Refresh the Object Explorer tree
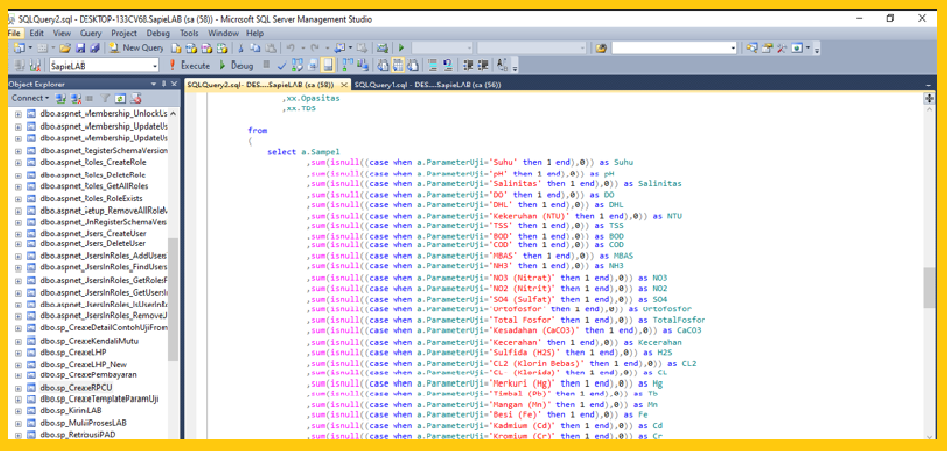947x451 pixels. pos(118,99)
